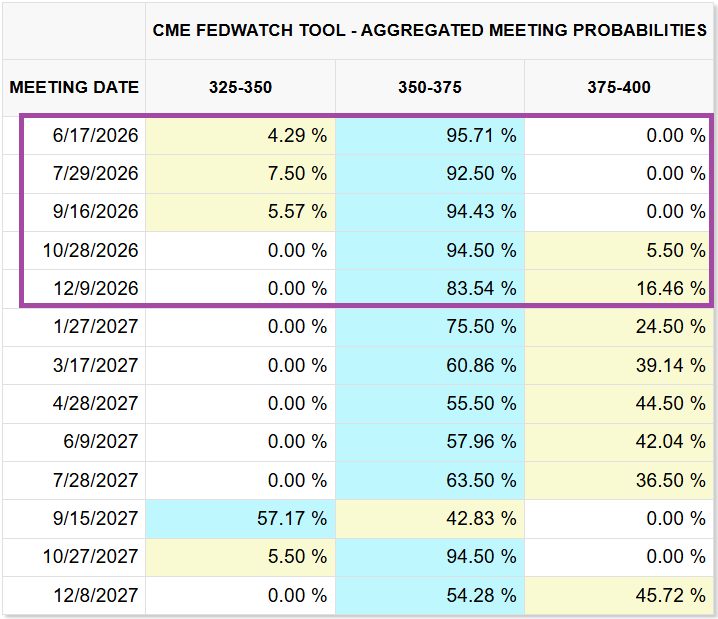The height and width of the screenshot is (619, 718).
Task: Click the 325-350 cell for 12/8/2027
Action: click(x=240, y=595)
